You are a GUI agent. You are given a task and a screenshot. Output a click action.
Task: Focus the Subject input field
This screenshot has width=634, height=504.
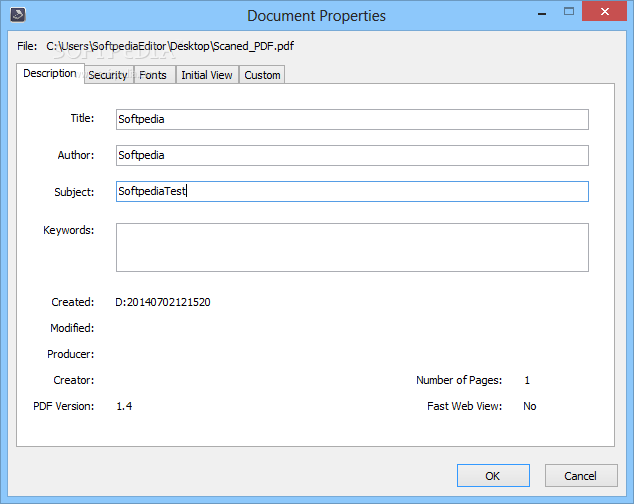coord(352,191)
